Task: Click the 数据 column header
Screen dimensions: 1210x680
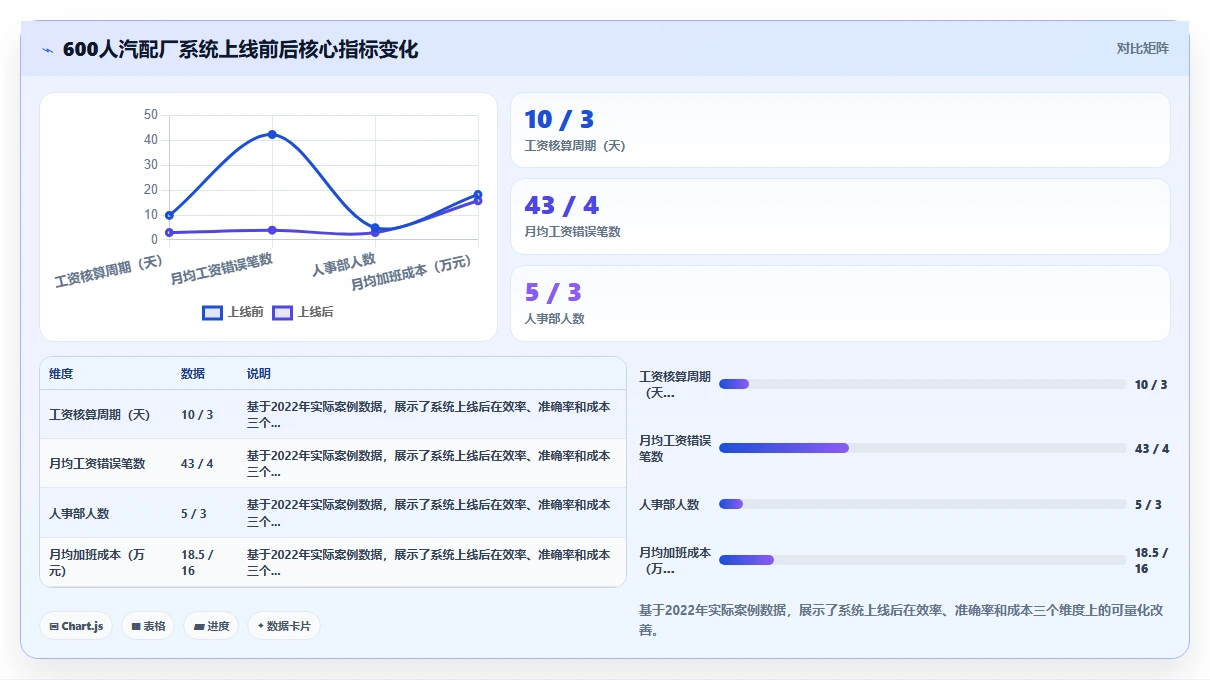Action: point(193,374)
